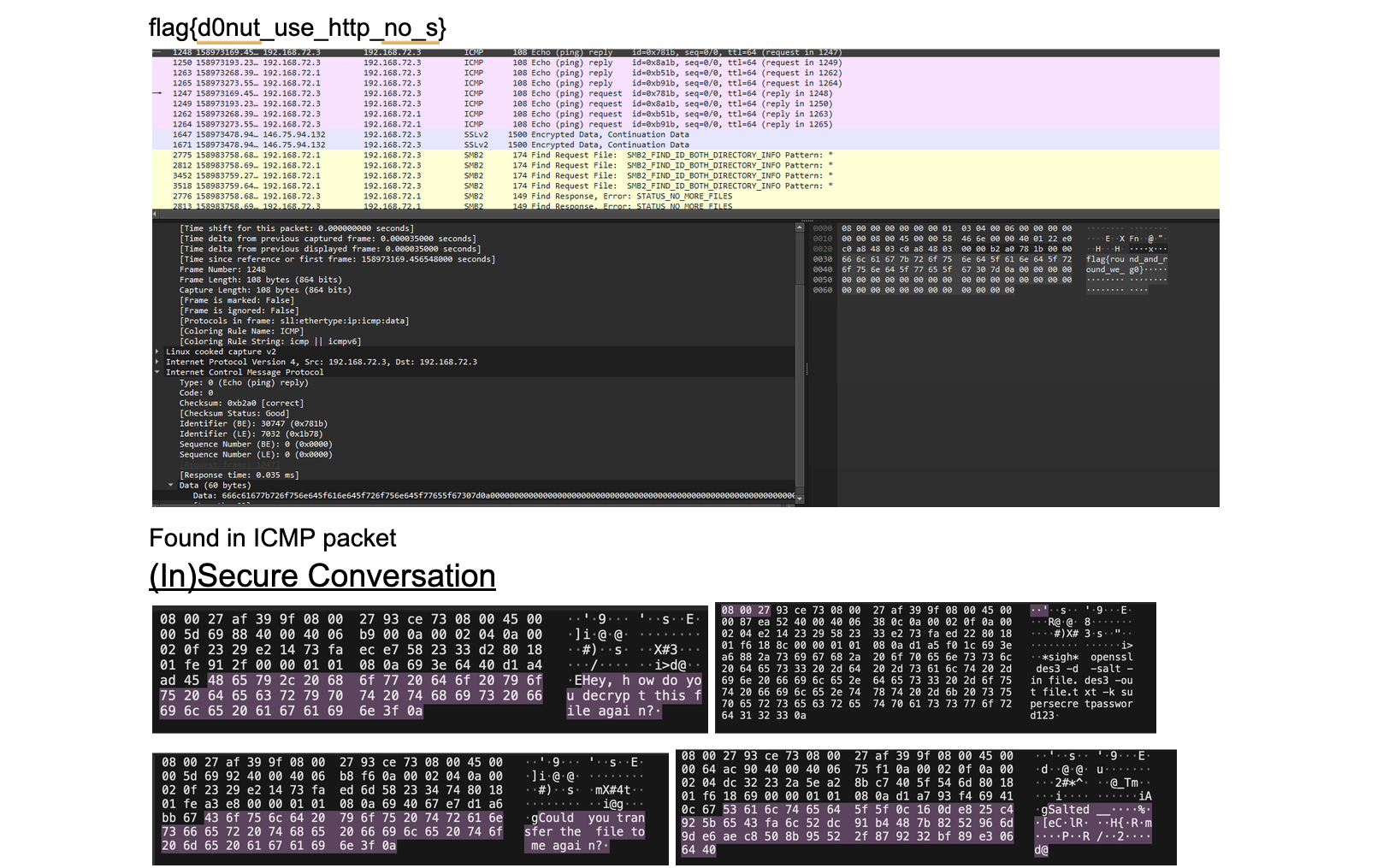Click scroll-up arrow of packet details pane
1377x868 pixels.
(x=800, y=227)
